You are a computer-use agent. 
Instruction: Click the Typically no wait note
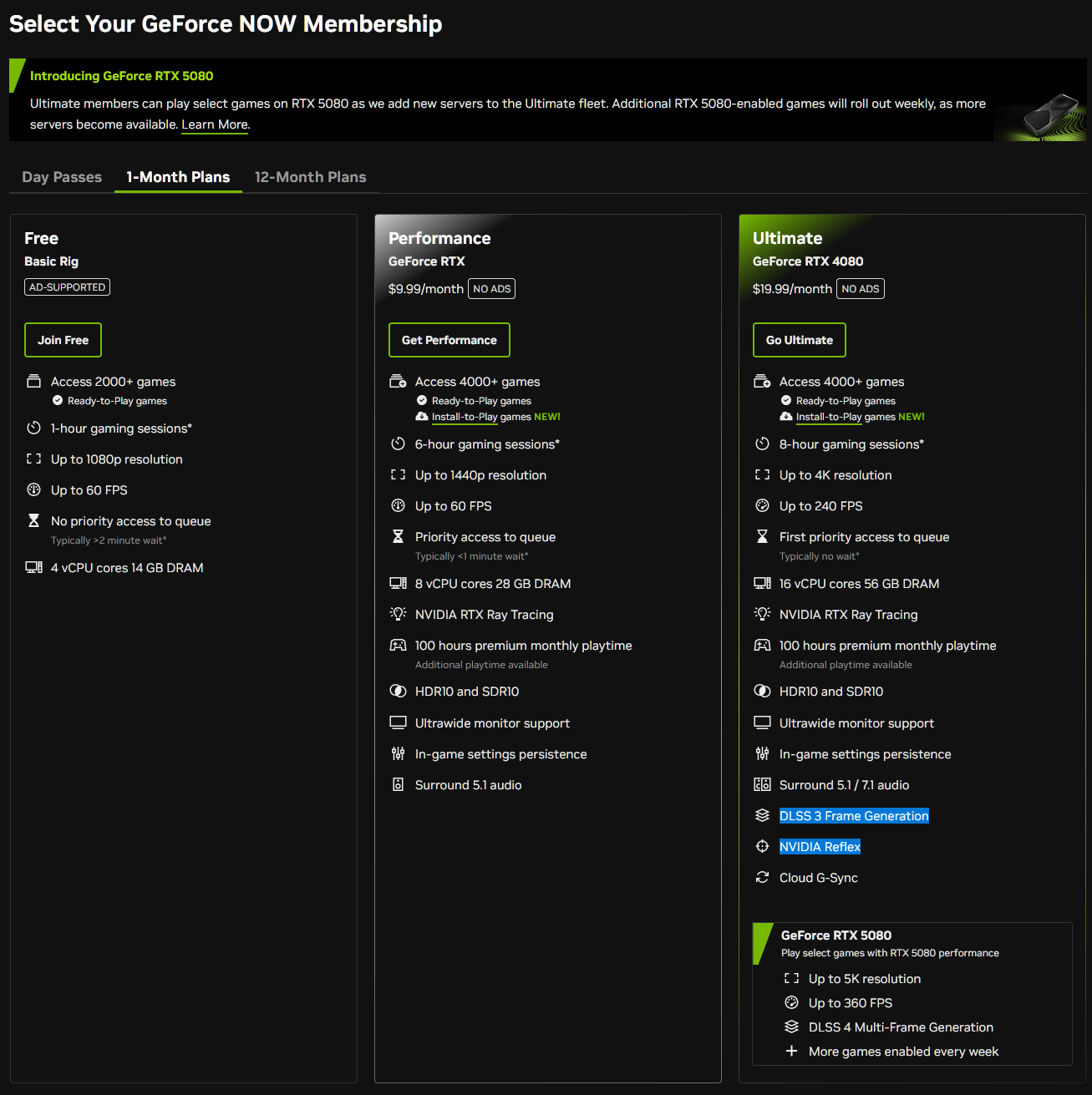point(820,556)
